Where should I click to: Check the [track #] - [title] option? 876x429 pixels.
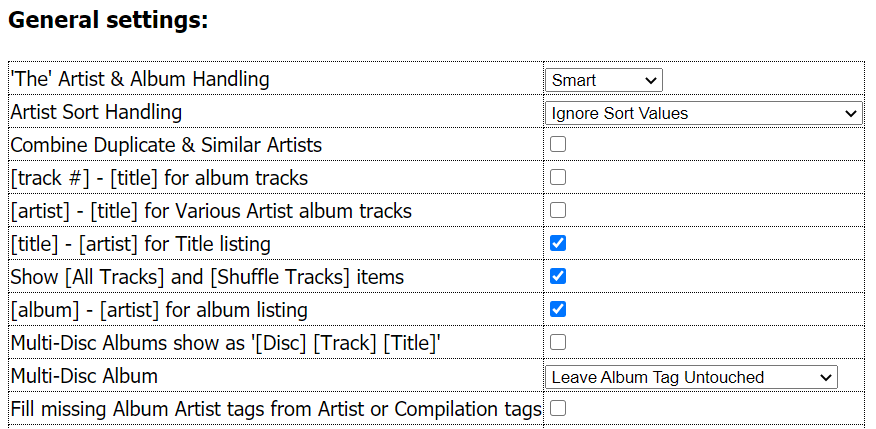click(558, 177)
